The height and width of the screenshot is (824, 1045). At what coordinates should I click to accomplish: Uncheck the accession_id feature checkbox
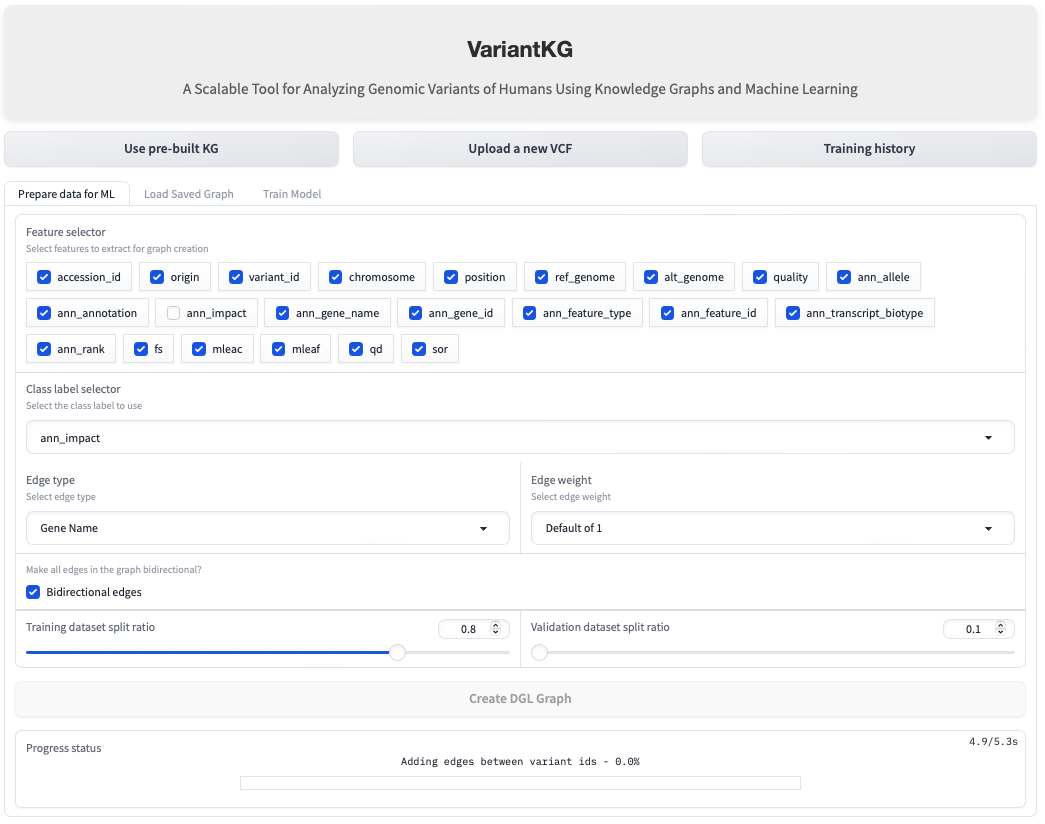click(x=44, y=277)
